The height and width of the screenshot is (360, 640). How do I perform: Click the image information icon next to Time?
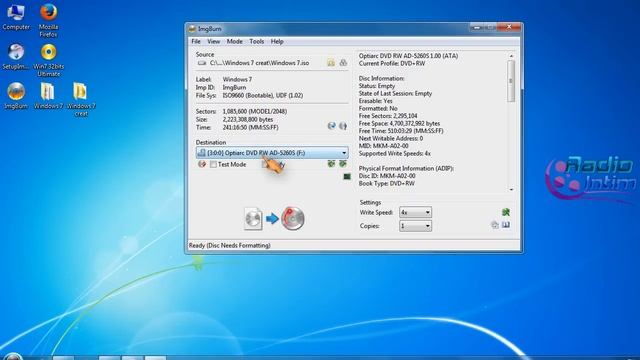tap(343, 126)
